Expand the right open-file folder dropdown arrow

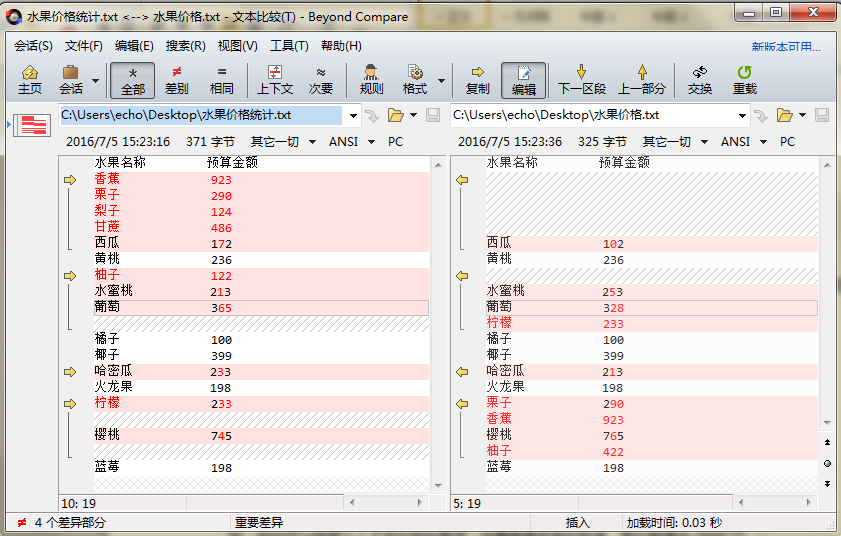click(802, 115)
